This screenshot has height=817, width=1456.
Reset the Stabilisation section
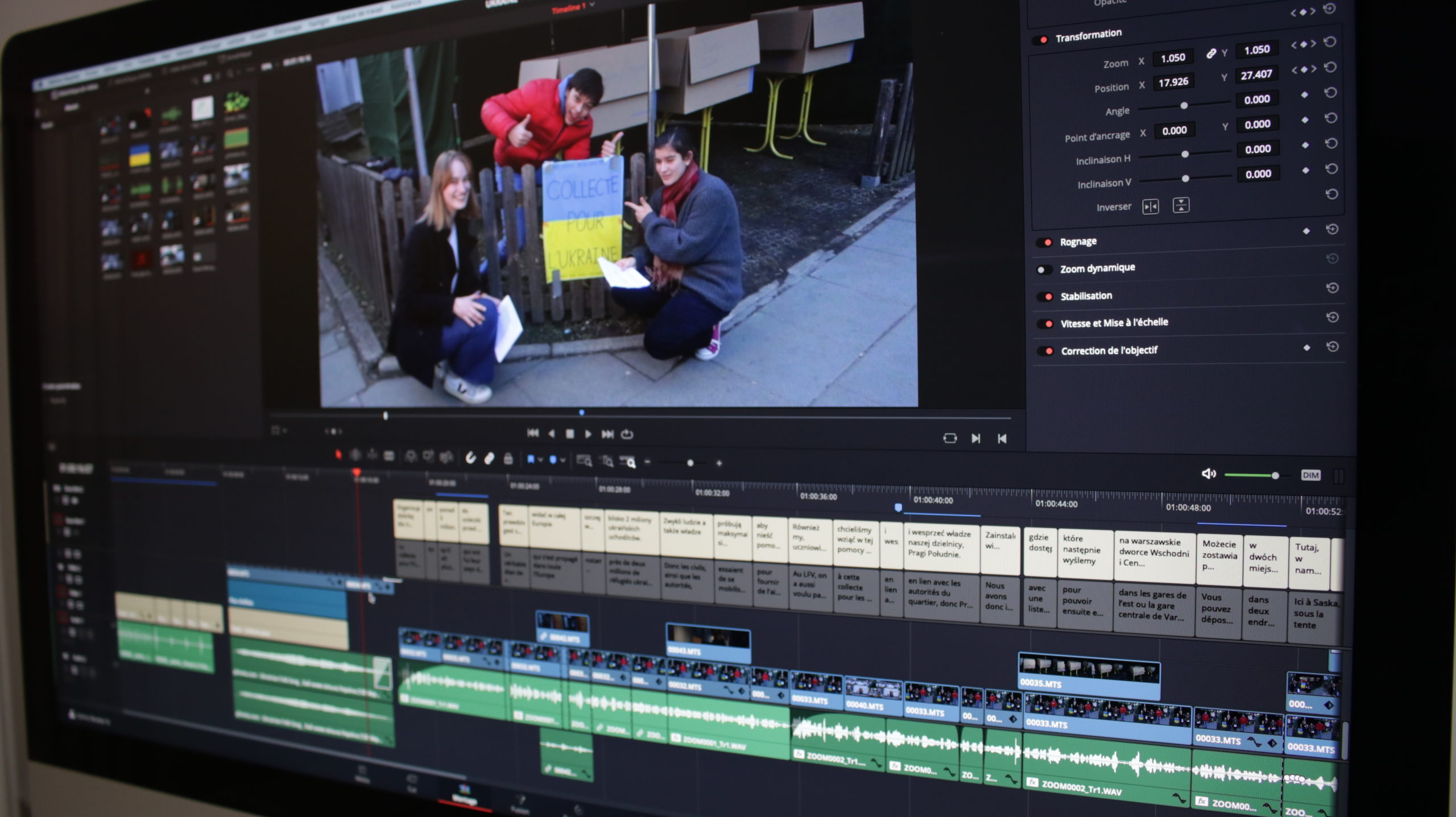coord(1332,288)
